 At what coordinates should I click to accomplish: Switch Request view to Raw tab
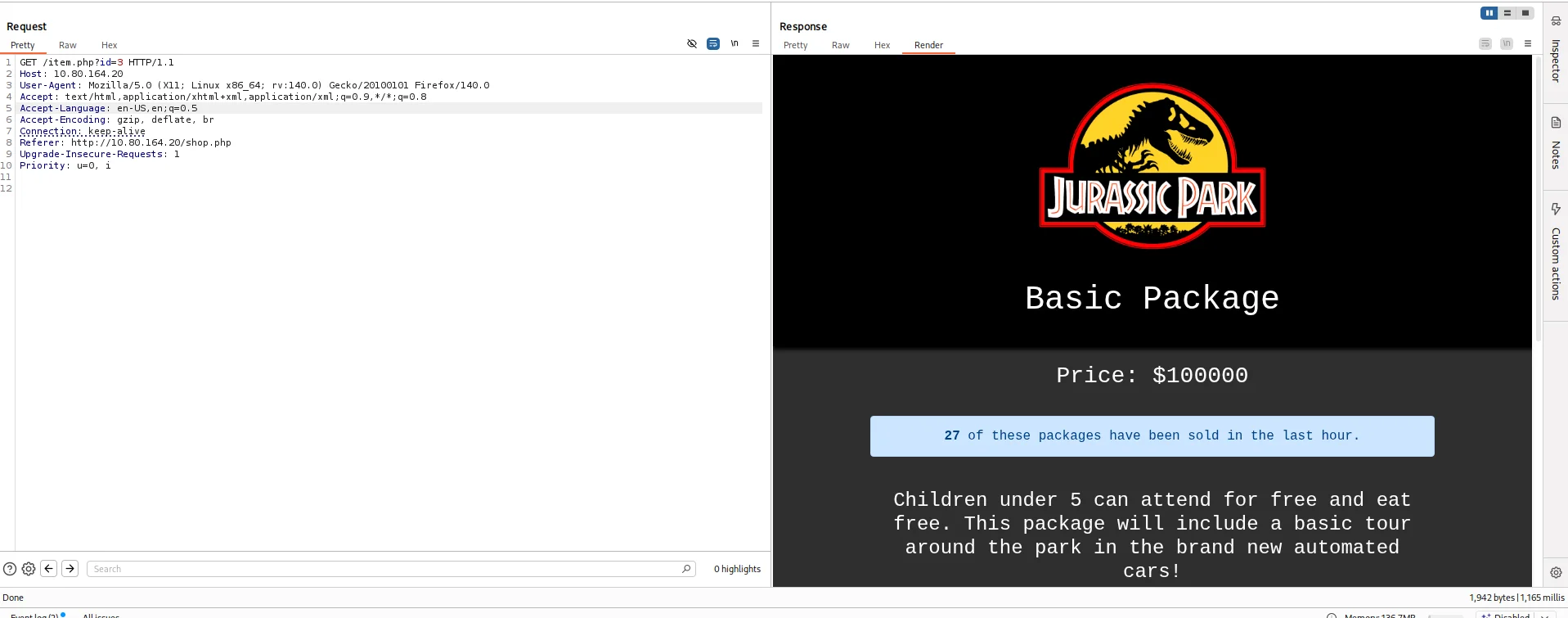[68, 46]
